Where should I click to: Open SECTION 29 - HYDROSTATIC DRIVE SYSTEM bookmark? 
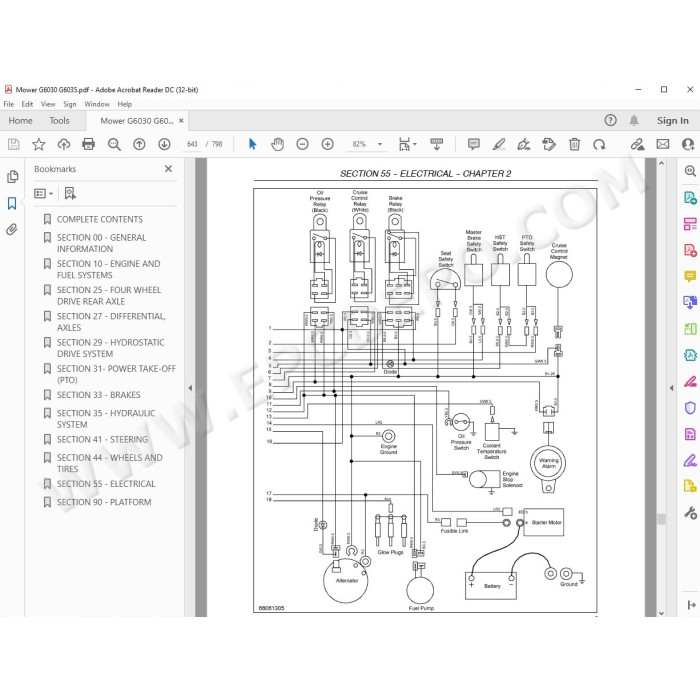pyautogui.click(x=110, y=348)
